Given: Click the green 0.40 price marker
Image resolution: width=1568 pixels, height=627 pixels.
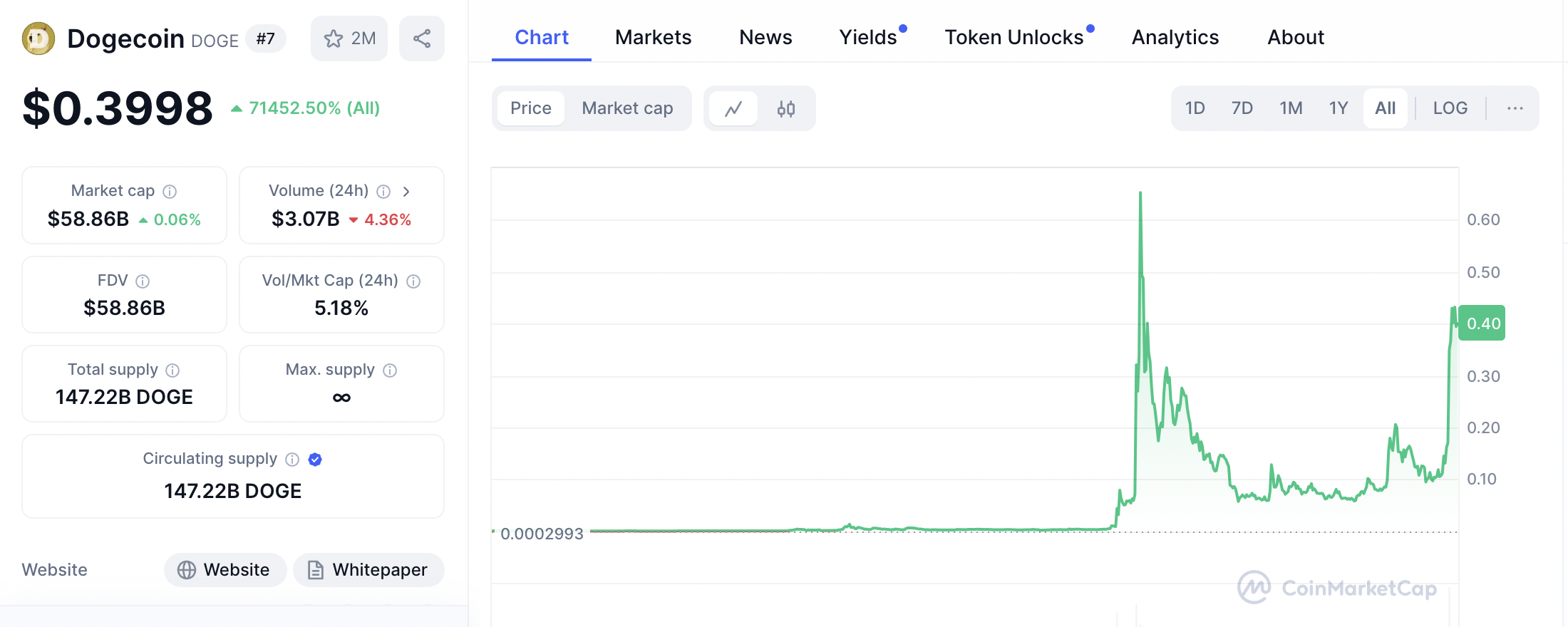Looking at the screenshot, I should point(1482,323).
